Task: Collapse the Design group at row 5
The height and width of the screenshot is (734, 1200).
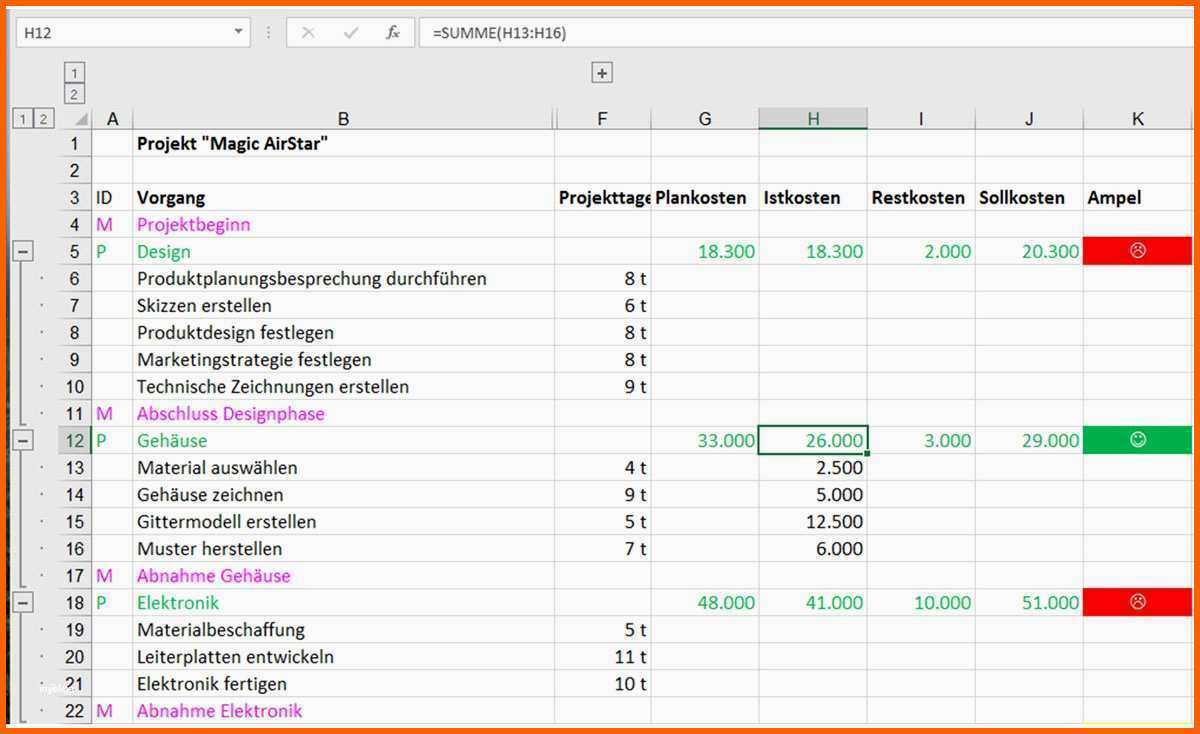Action: point(22,252)
